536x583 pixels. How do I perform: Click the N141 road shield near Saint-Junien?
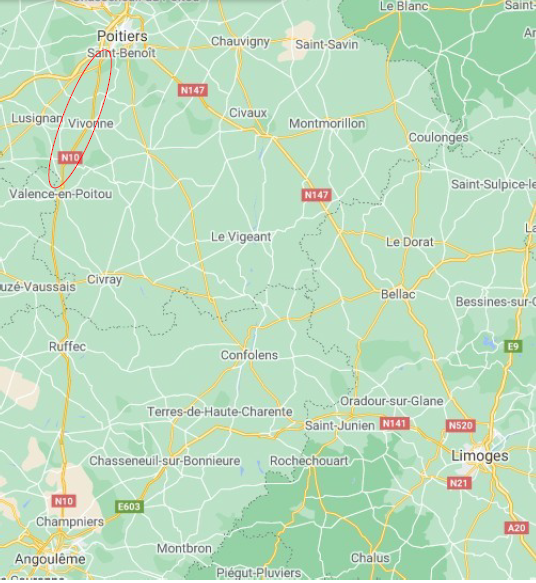394,423
